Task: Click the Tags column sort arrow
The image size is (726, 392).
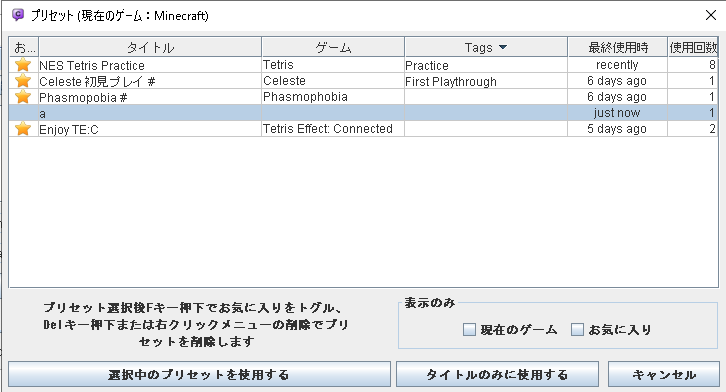Action: pos(503,47)
